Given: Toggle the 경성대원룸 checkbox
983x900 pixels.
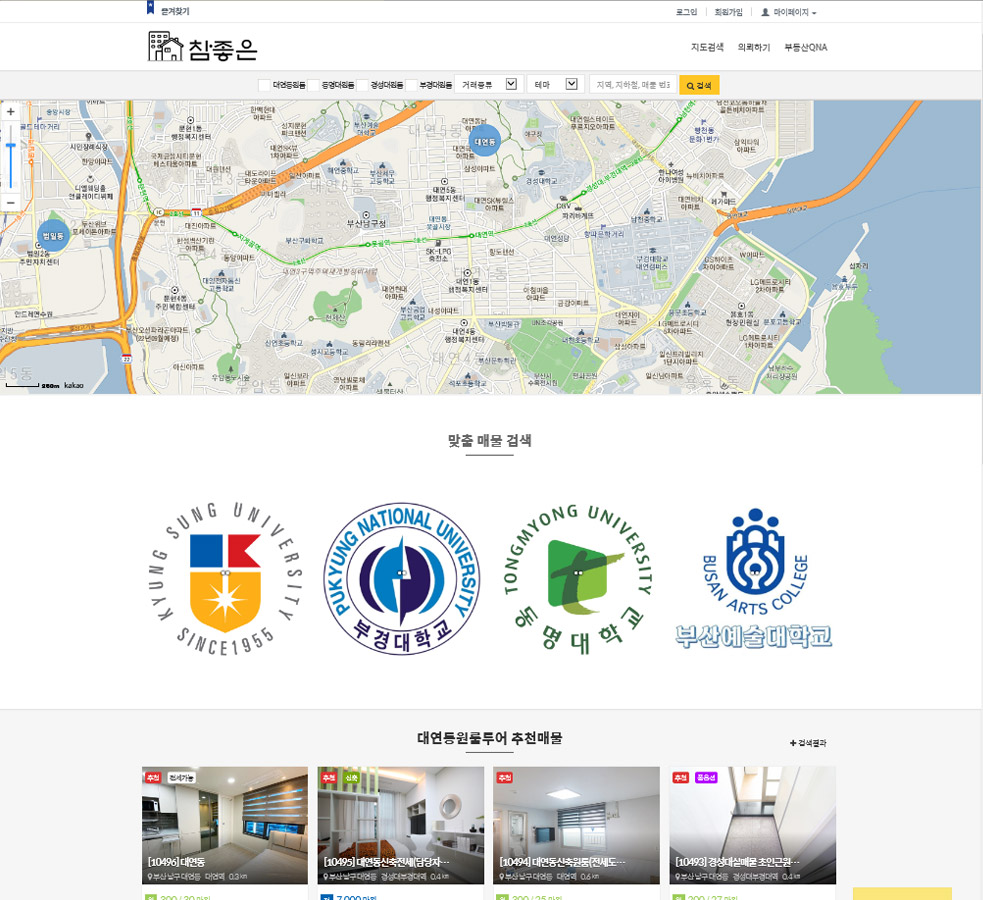Looking at the screenshot, I should 363,85.
